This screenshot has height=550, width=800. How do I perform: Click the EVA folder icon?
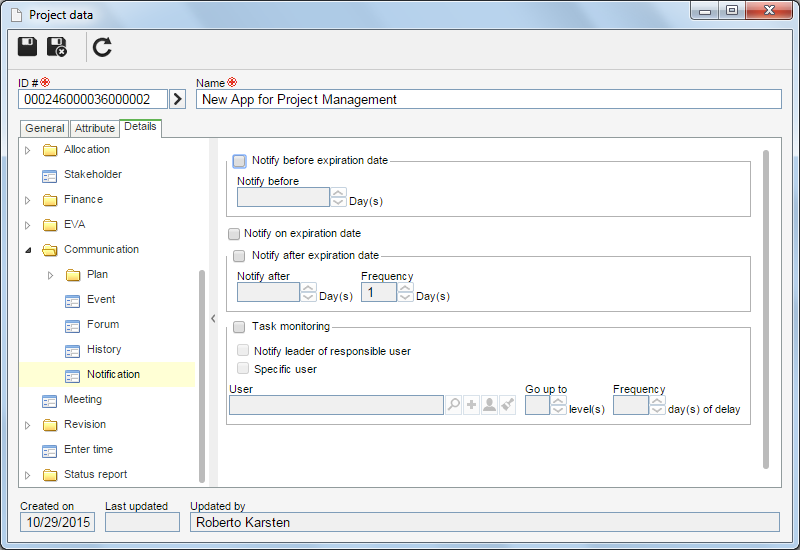(x=50, y=225)
